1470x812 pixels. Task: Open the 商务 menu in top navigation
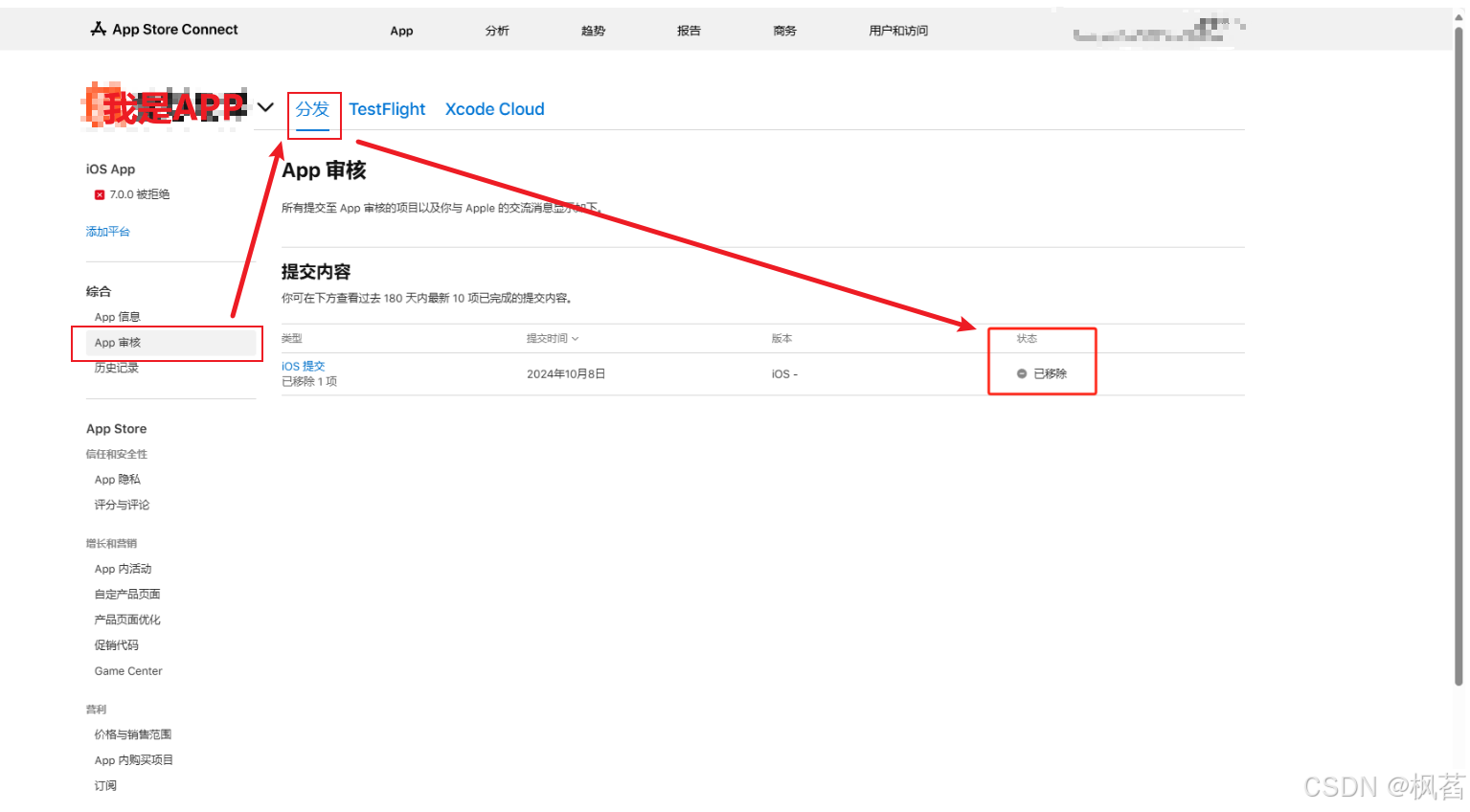coord(784,31)
